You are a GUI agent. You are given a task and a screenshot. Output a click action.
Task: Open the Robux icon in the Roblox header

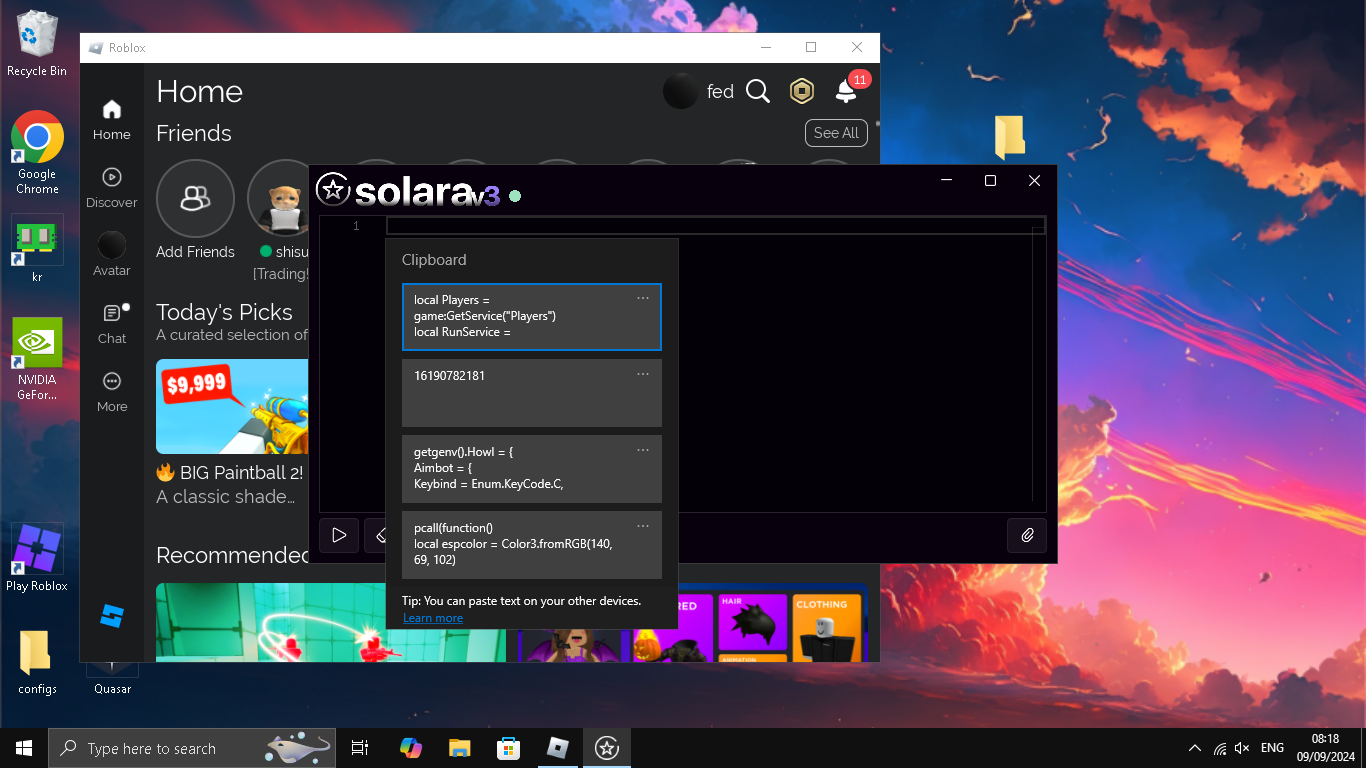pyautogui.click(x=802, y=92)
